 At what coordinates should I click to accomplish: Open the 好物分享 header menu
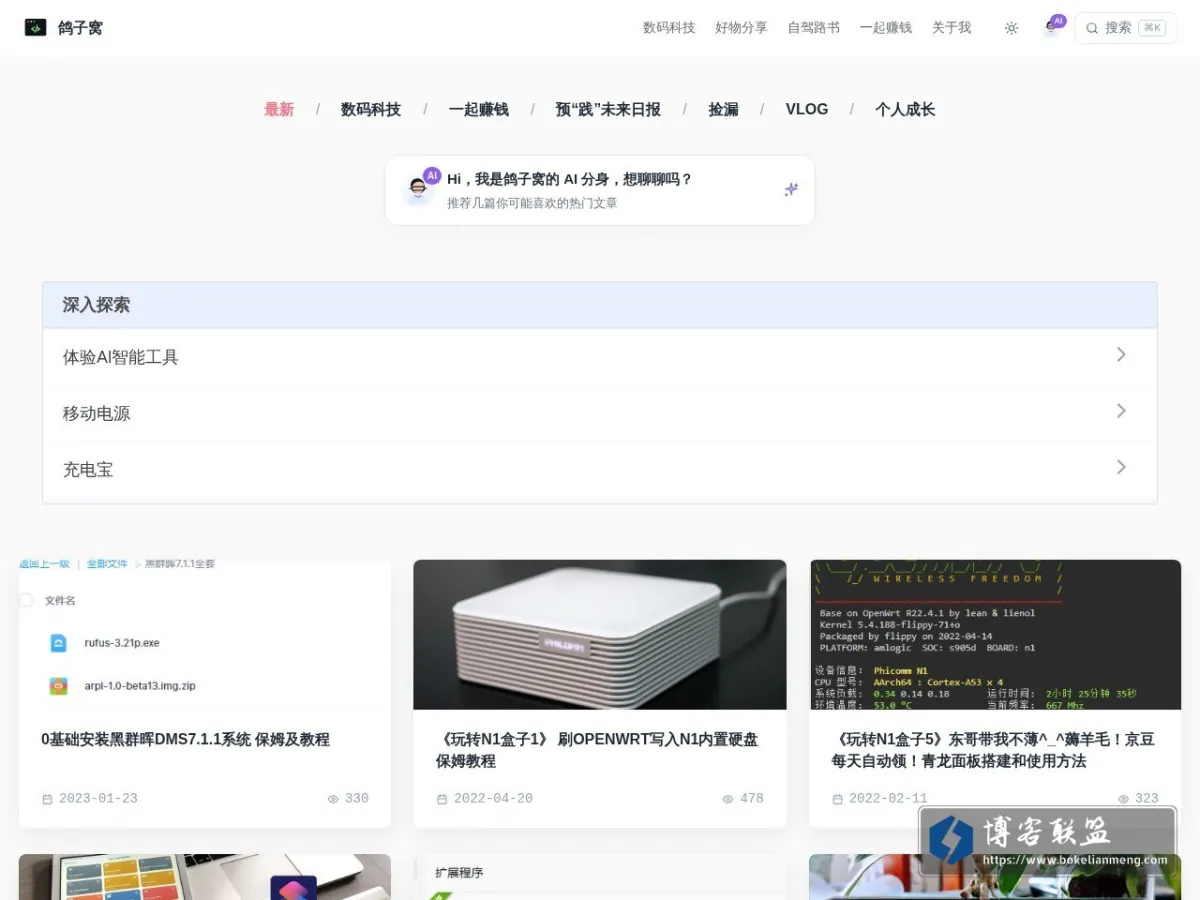[741, 28]
